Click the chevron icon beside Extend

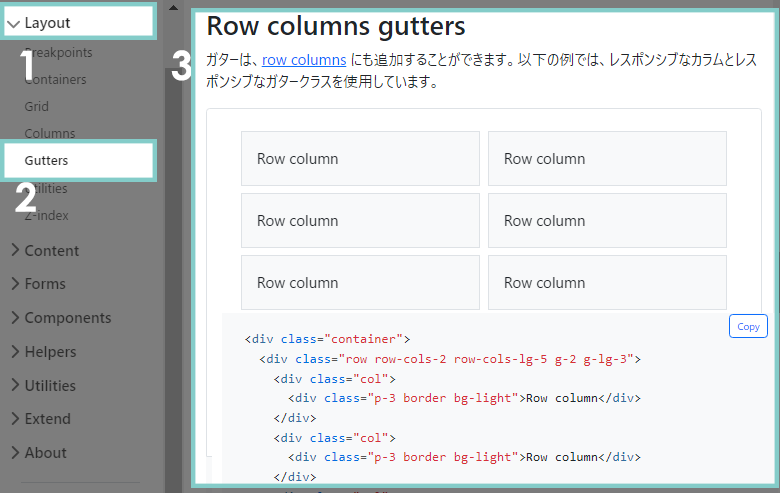(x=15, y=418)
